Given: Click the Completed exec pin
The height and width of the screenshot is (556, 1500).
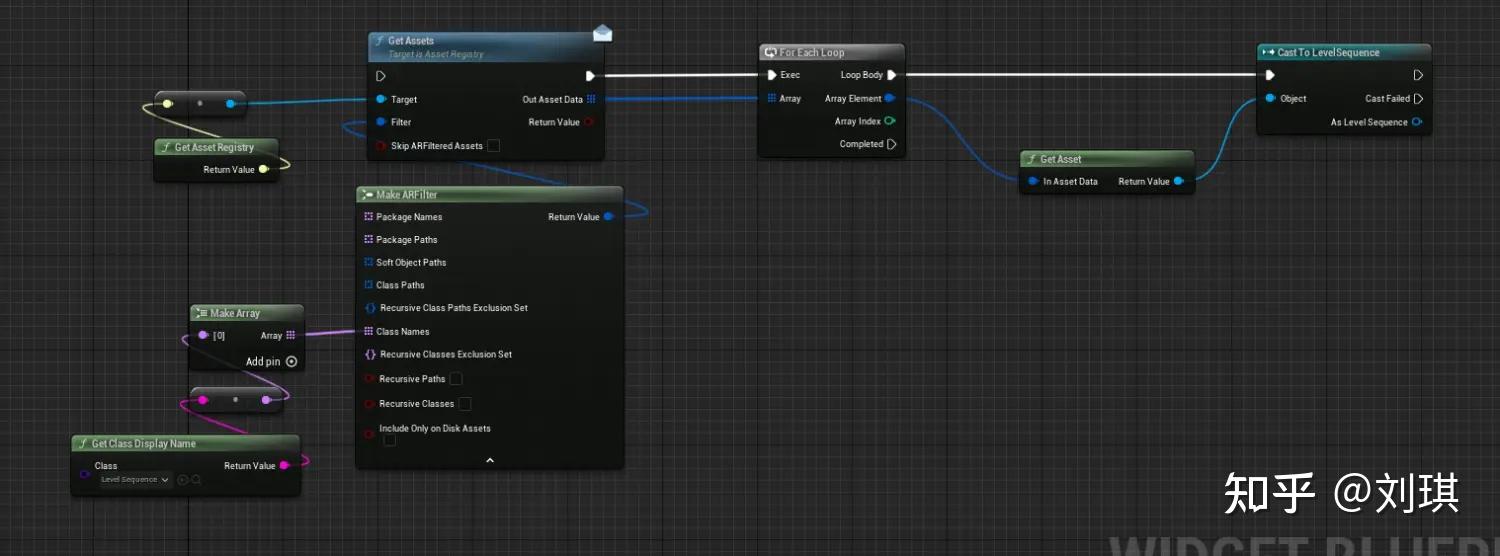Looking at the screenshot, I should tap(892, 144).
